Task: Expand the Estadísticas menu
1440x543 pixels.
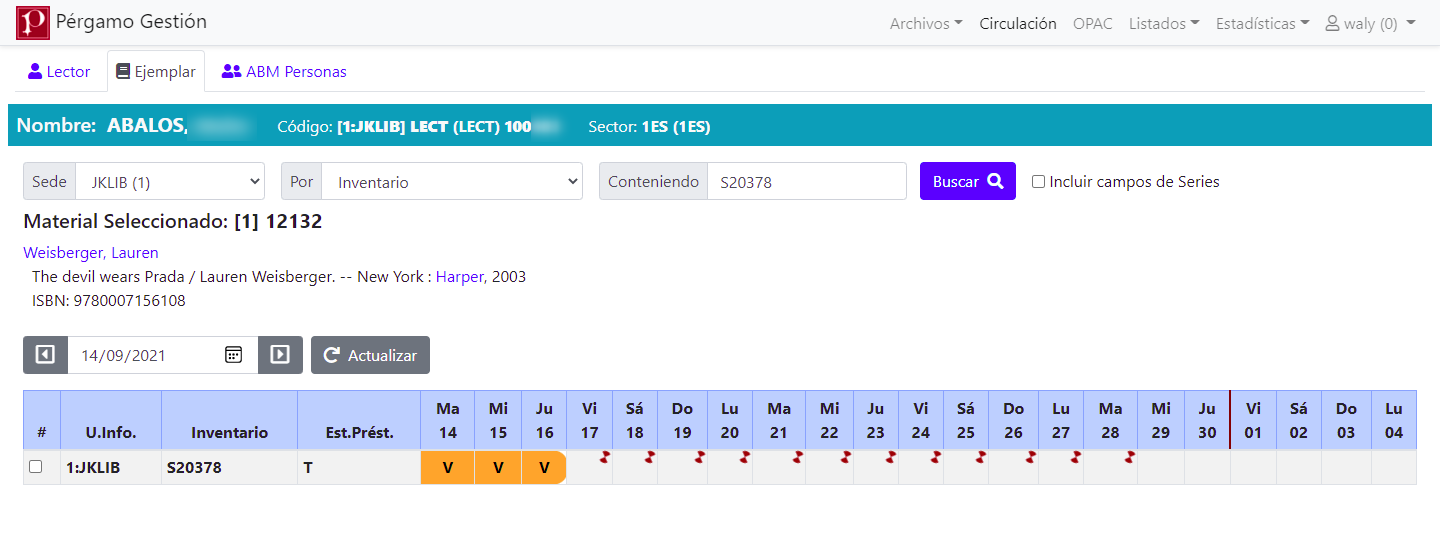Action: pyautogui.click(x=1261, y=24)
